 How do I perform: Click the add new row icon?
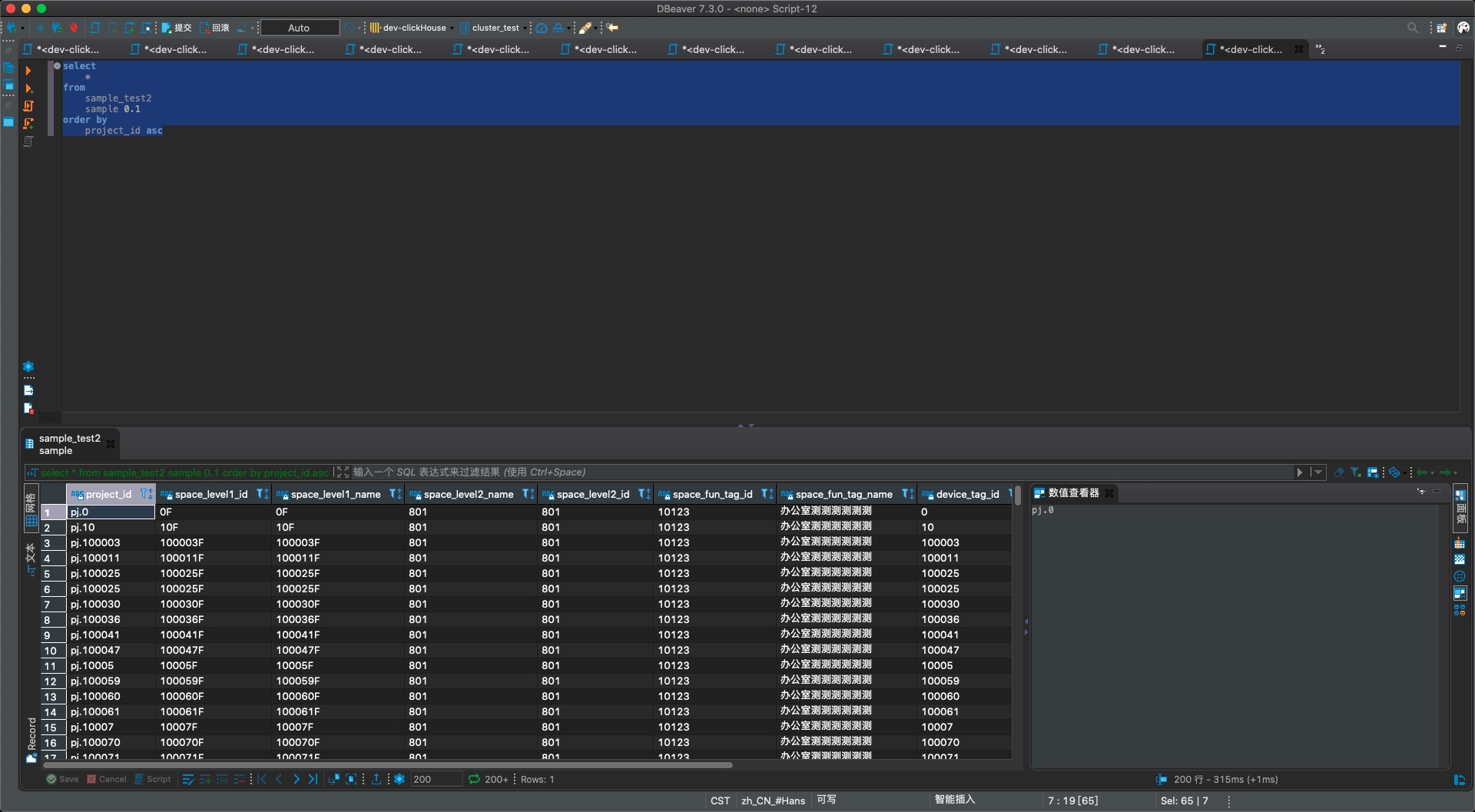[x=205, y=779]
